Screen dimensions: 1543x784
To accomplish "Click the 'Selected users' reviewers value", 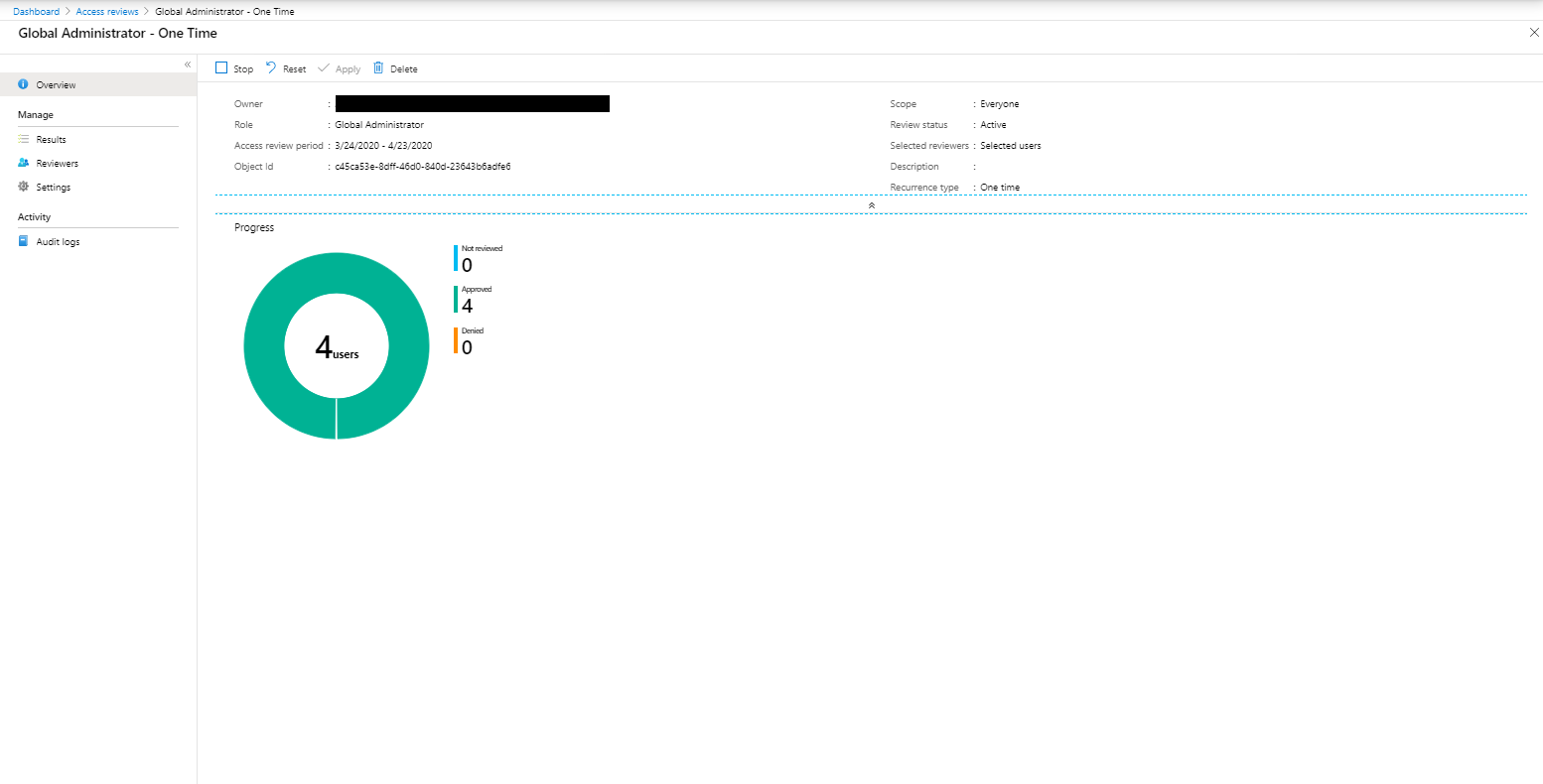I will tap(1011, 146).
